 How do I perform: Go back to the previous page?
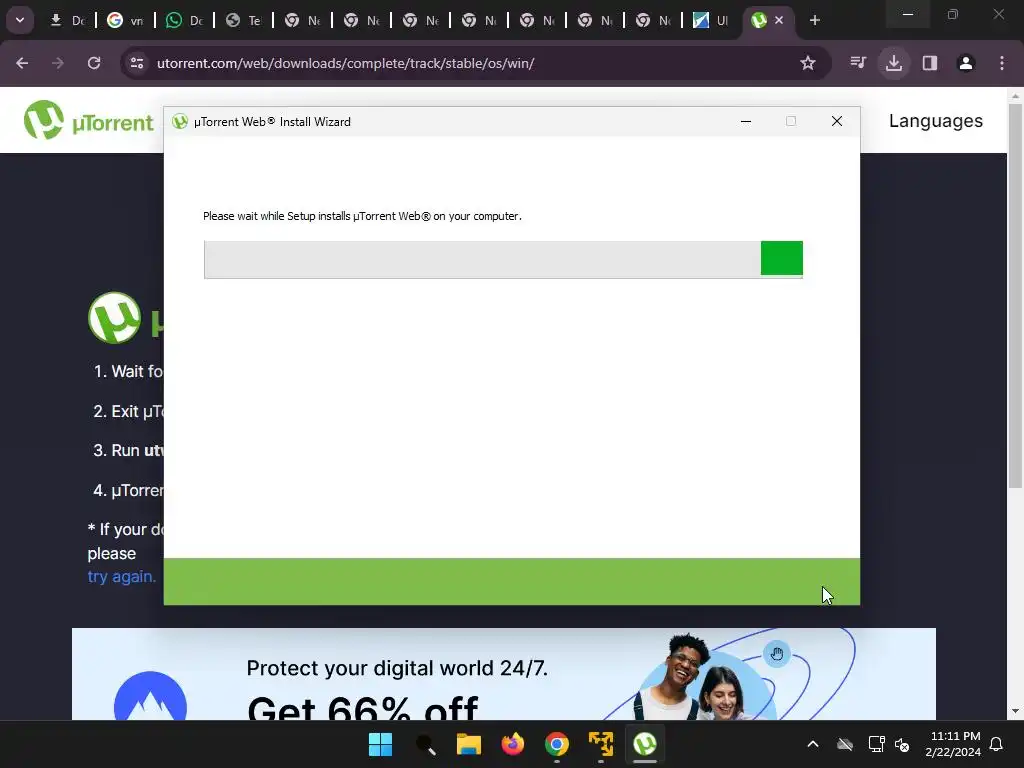tap(22, 63)
